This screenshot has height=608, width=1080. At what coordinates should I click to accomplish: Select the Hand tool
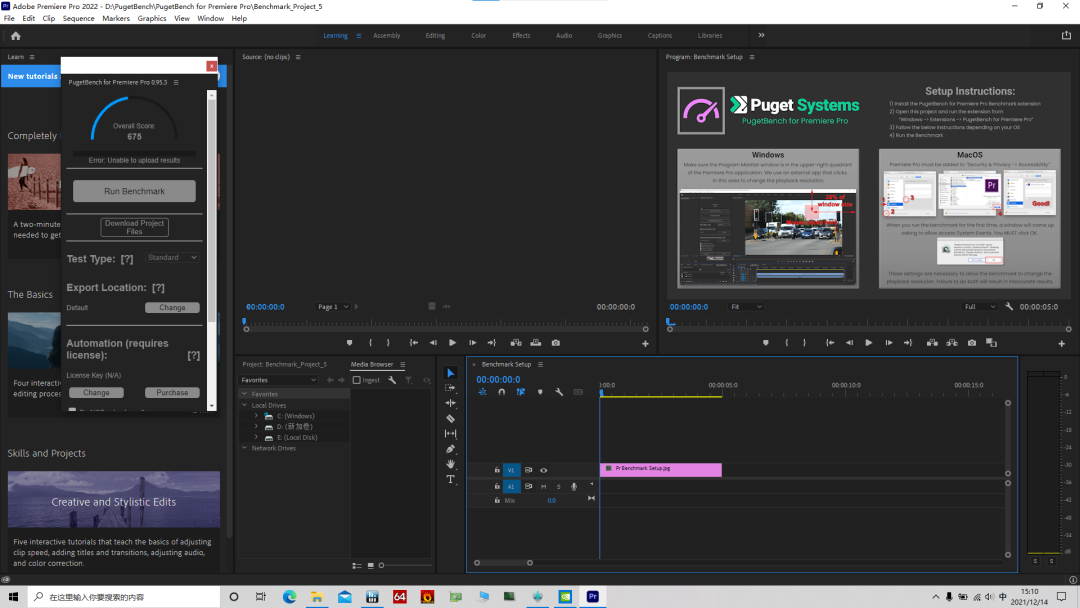click(x=450, y=464)
